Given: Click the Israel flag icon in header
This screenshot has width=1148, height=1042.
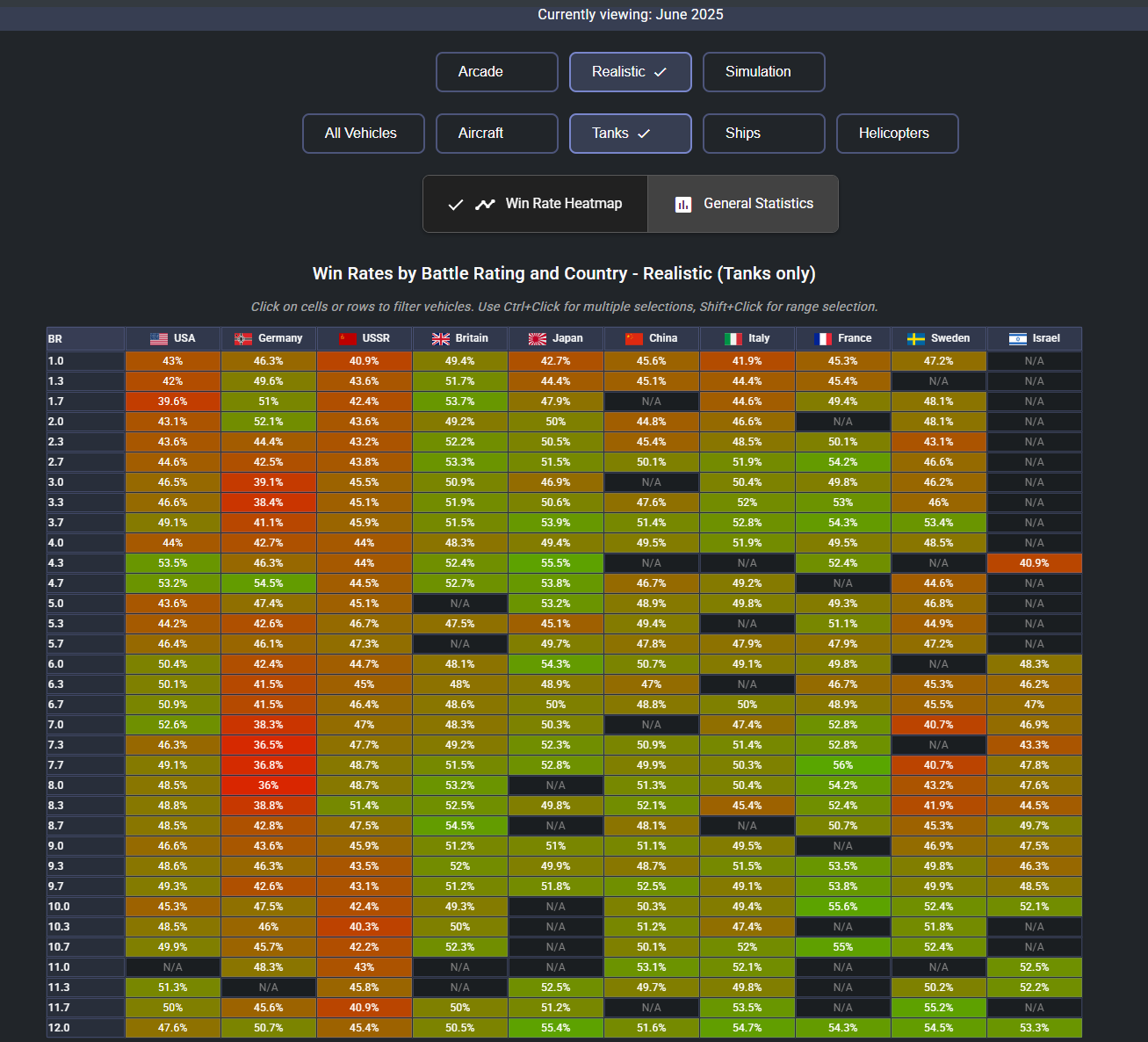Looking at the screenshot, I should coord(1018,338).
